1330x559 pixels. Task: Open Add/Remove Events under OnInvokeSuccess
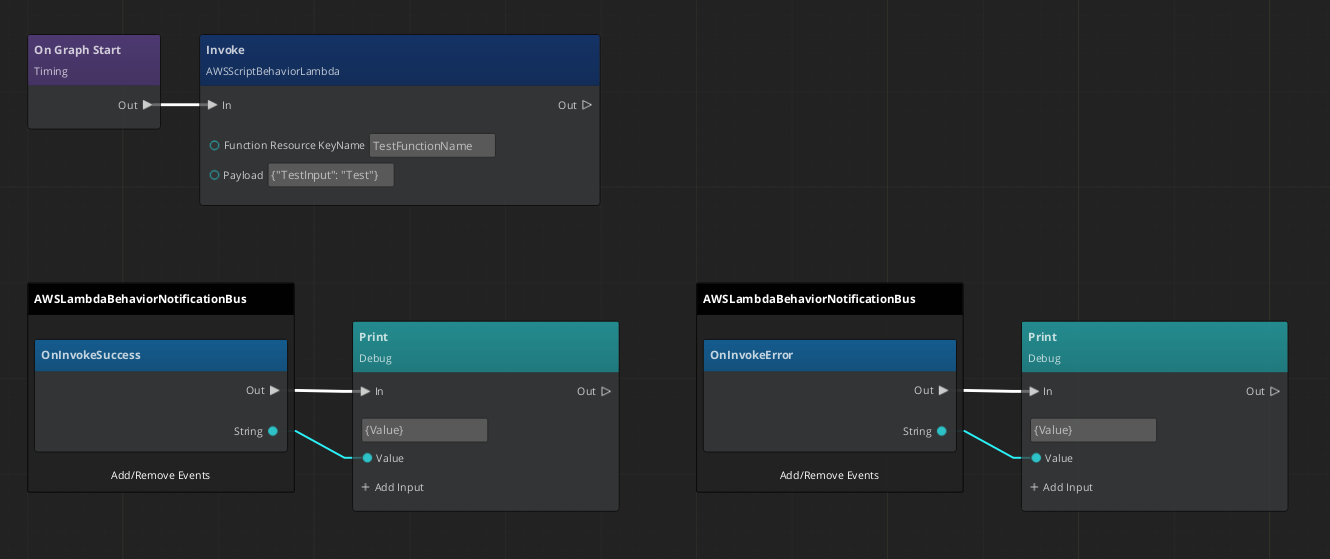(160, 475)
